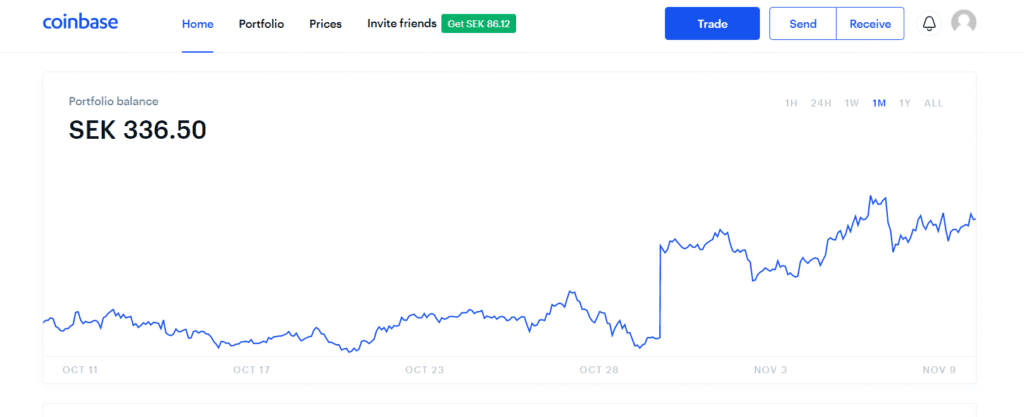
Task: Open the user profile avatar
Action: (963, 23)
